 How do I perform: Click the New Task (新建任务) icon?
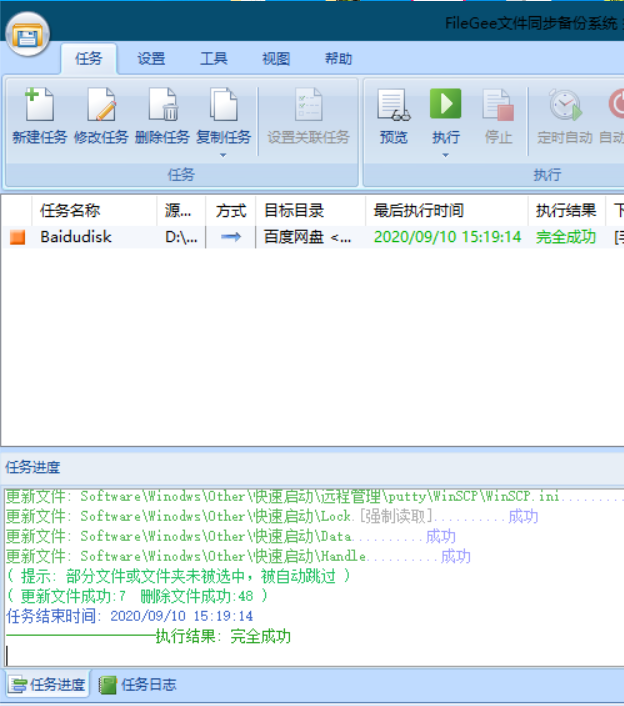(40, 106)
